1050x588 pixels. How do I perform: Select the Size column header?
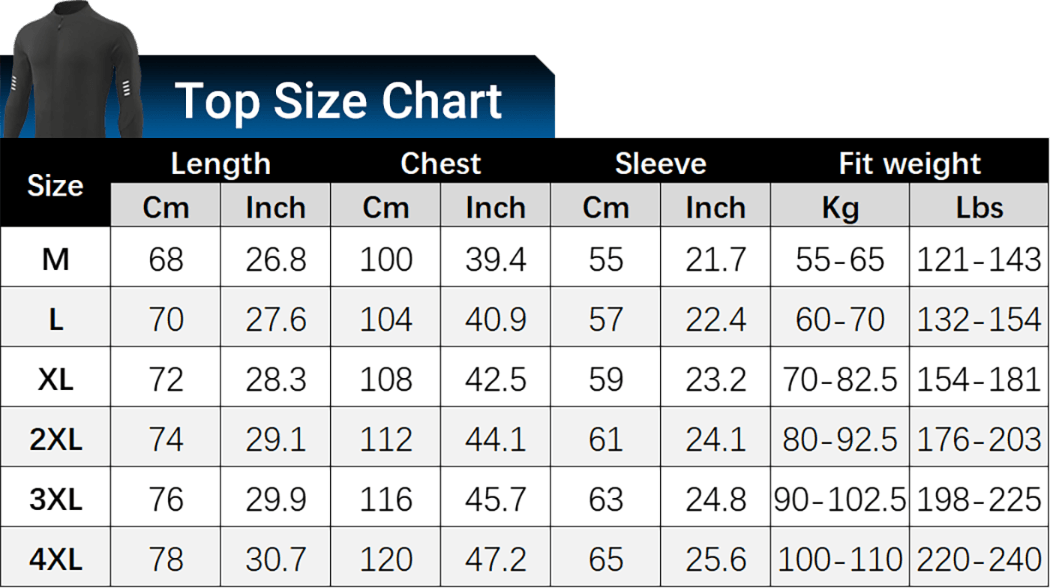tap(55, 186)
